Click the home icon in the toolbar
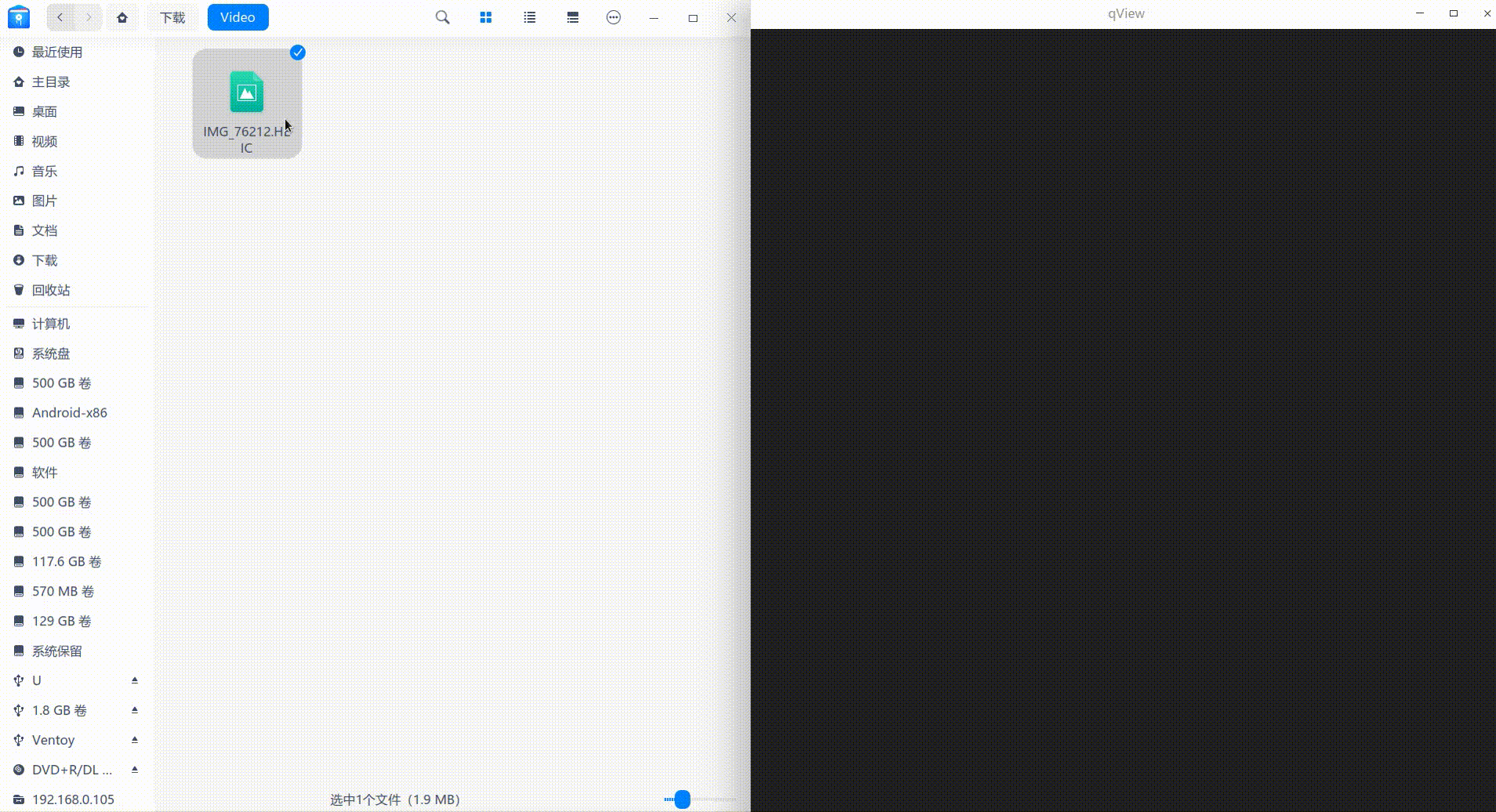Screen dimensions: 1496x812 122,17
